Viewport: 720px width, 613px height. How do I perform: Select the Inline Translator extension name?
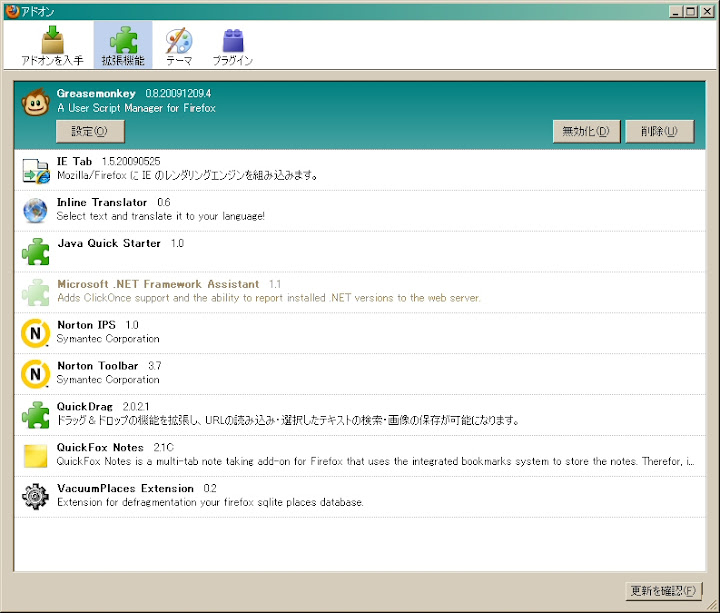click(x=102, y=202)
